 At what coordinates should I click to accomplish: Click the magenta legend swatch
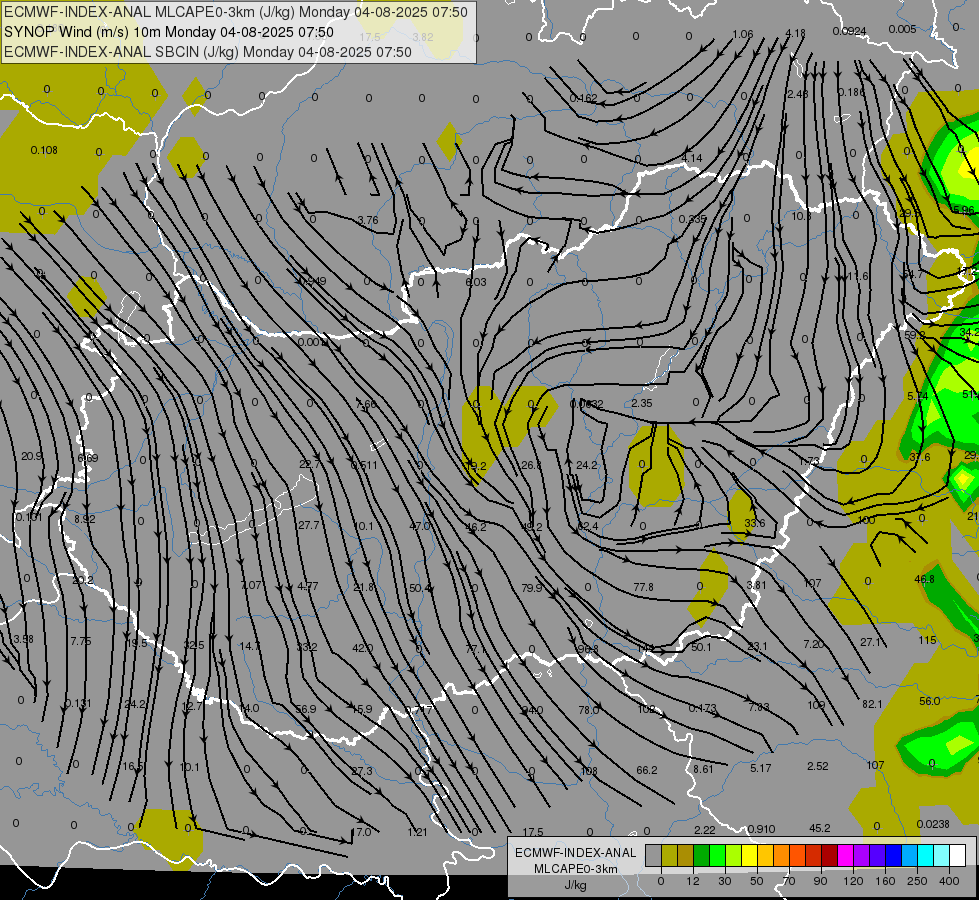846,855
